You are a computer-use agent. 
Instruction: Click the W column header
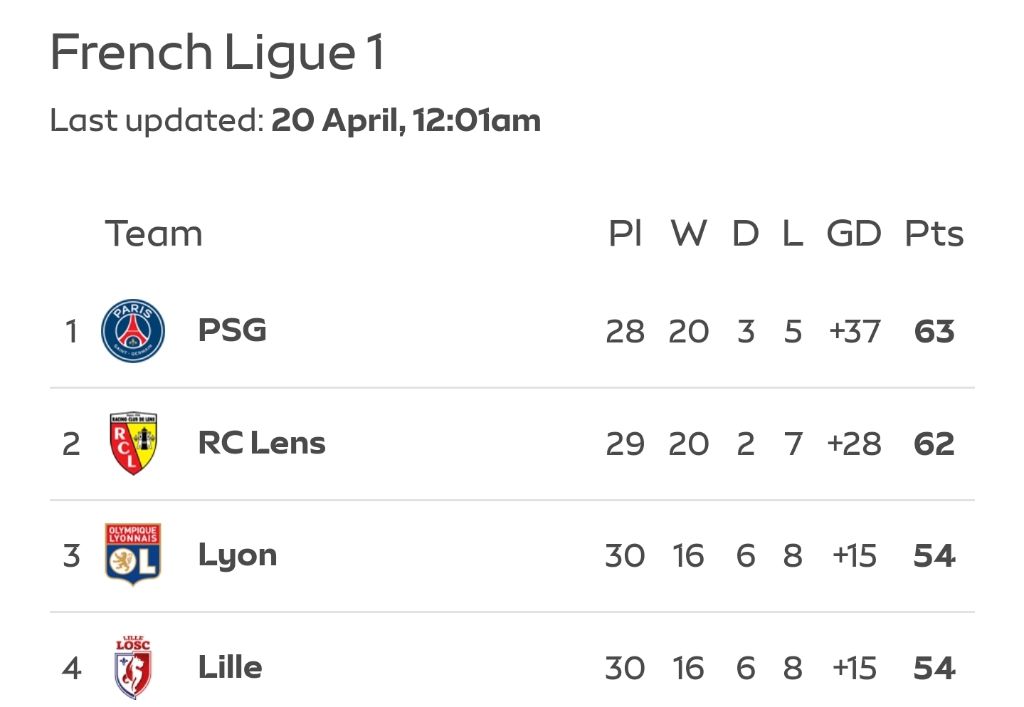689,234
